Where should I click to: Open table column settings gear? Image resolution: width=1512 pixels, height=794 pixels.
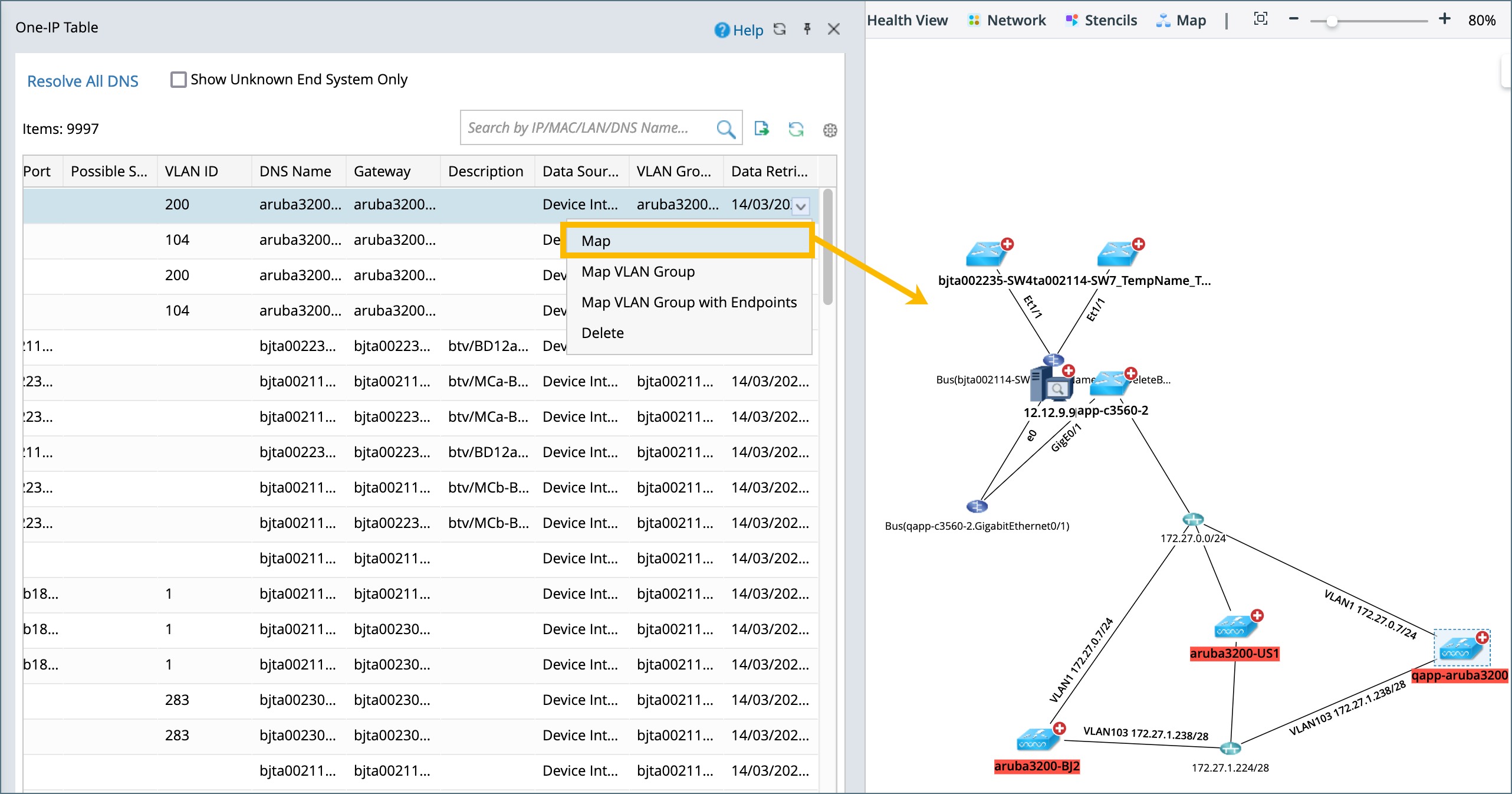point(830,130)
